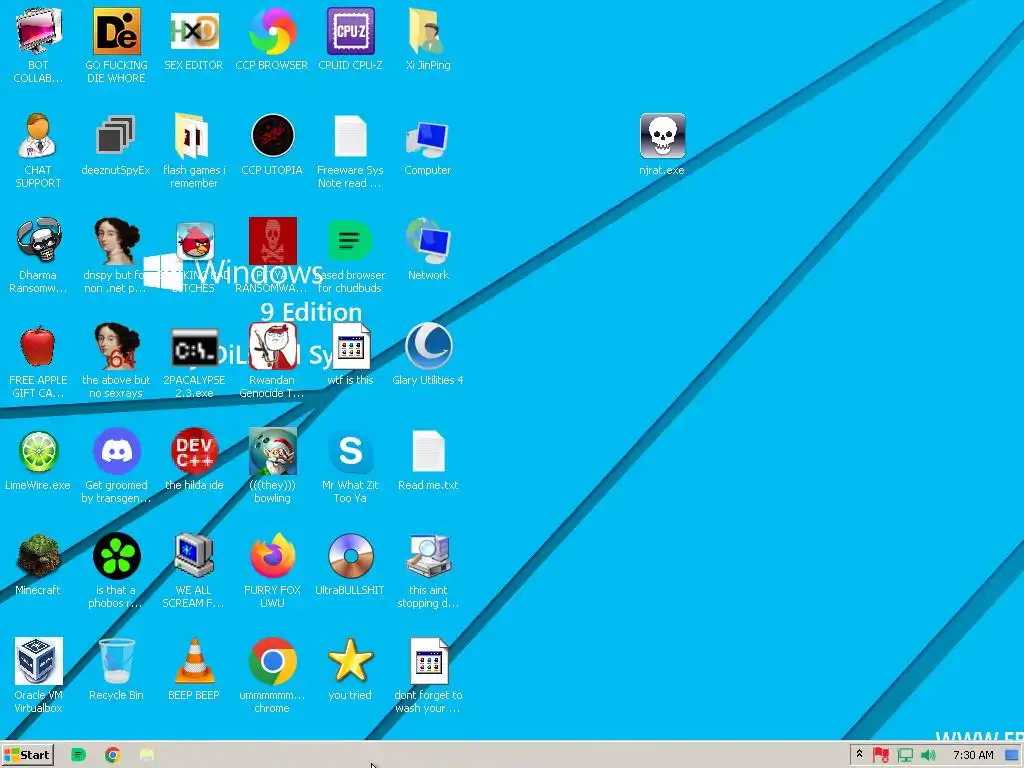The height and width of the screenshot is (768, 1024).
Task: Open the Freeware Sys Note file
Action: [x=350, y=150]
